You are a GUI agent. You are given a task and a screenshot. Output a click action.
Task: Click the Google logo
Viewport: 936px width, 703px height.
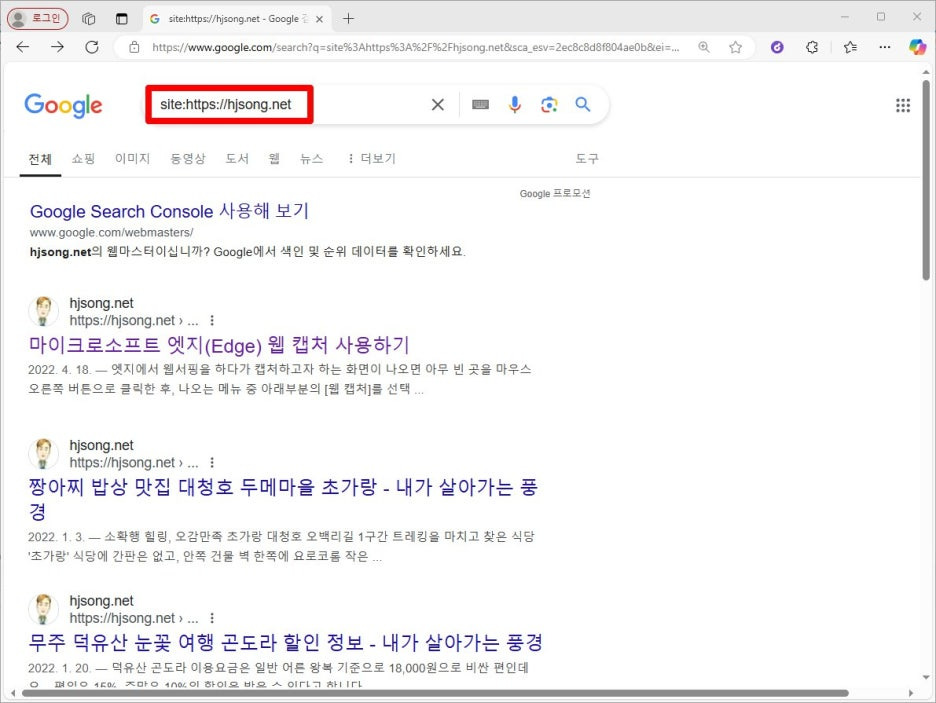(63, 106)
